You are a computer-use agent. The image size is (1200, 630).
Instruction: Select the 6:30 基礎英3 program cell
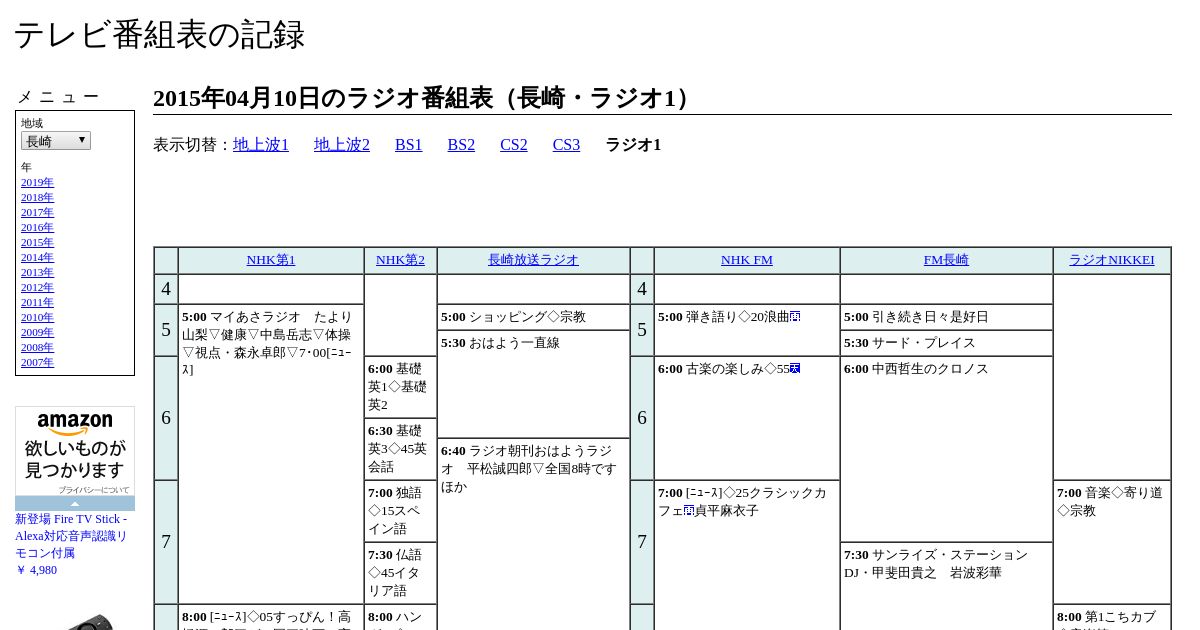(400, 449)
